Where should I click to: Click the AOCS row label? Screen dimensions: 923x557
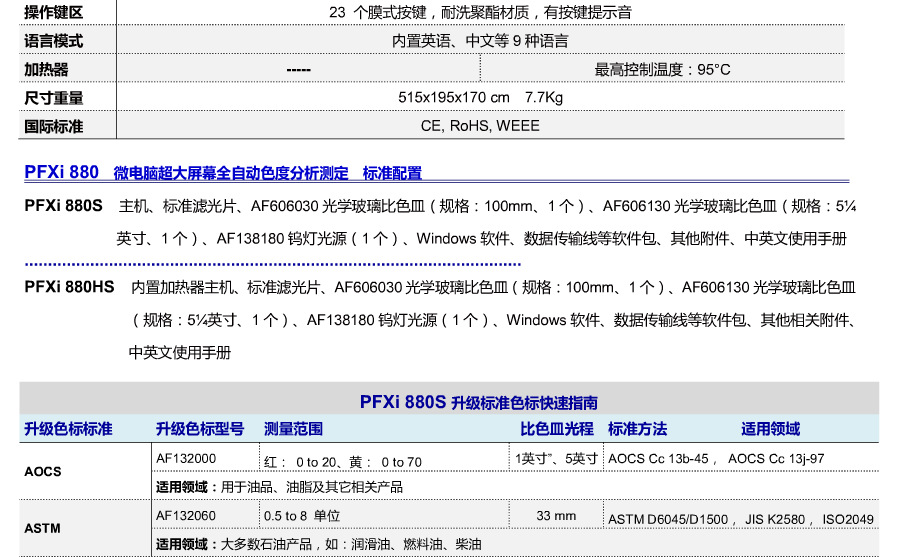coord(42,472)
